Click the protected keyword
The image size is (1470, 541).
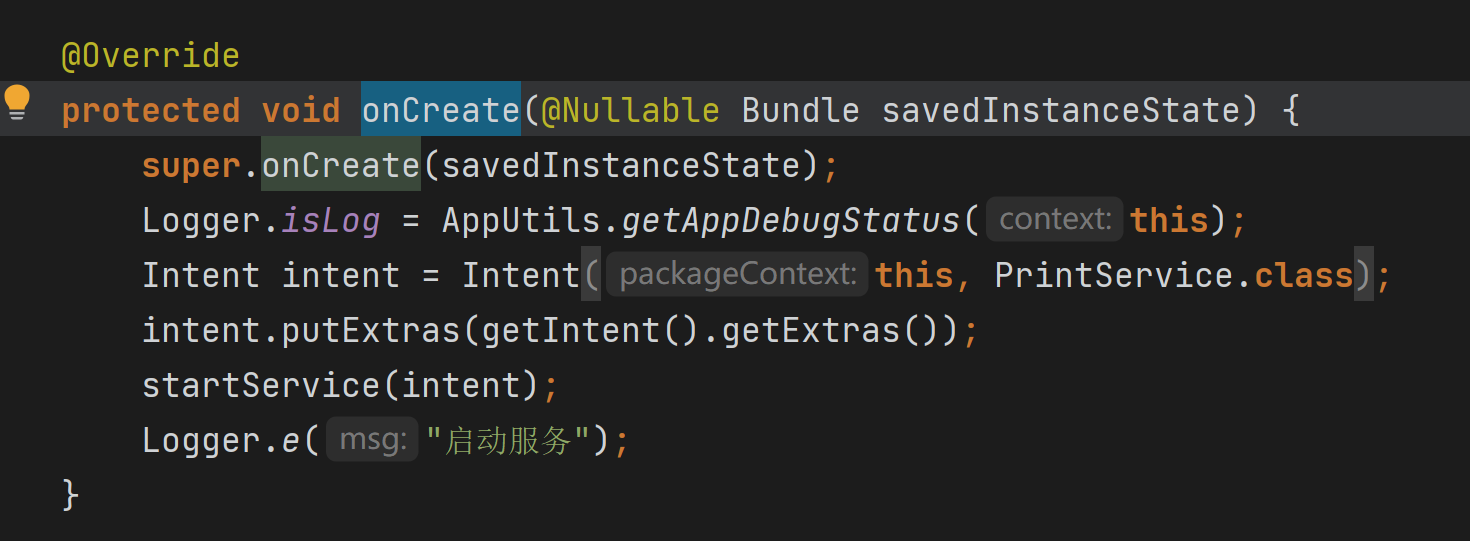(x=150, y=110)
